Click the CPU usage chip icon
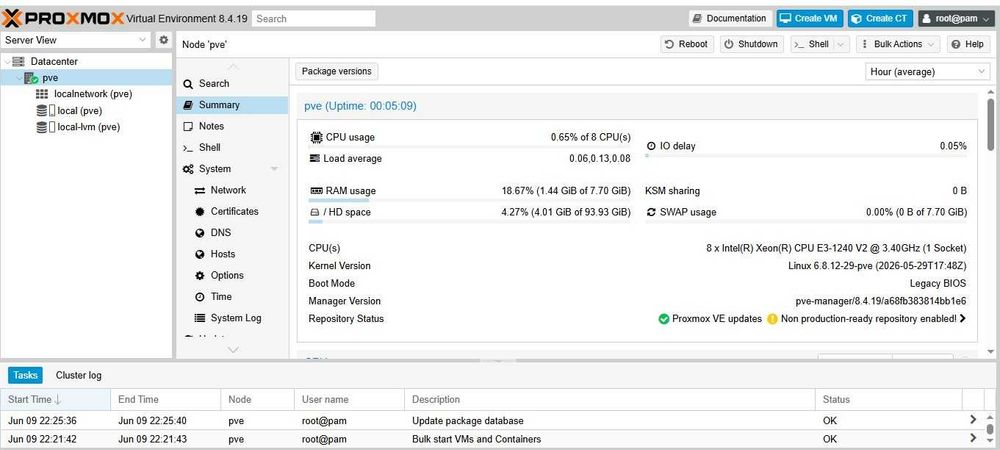Image resolution: width=1000 pixels, height=450 pixels. tap(316, 137)
